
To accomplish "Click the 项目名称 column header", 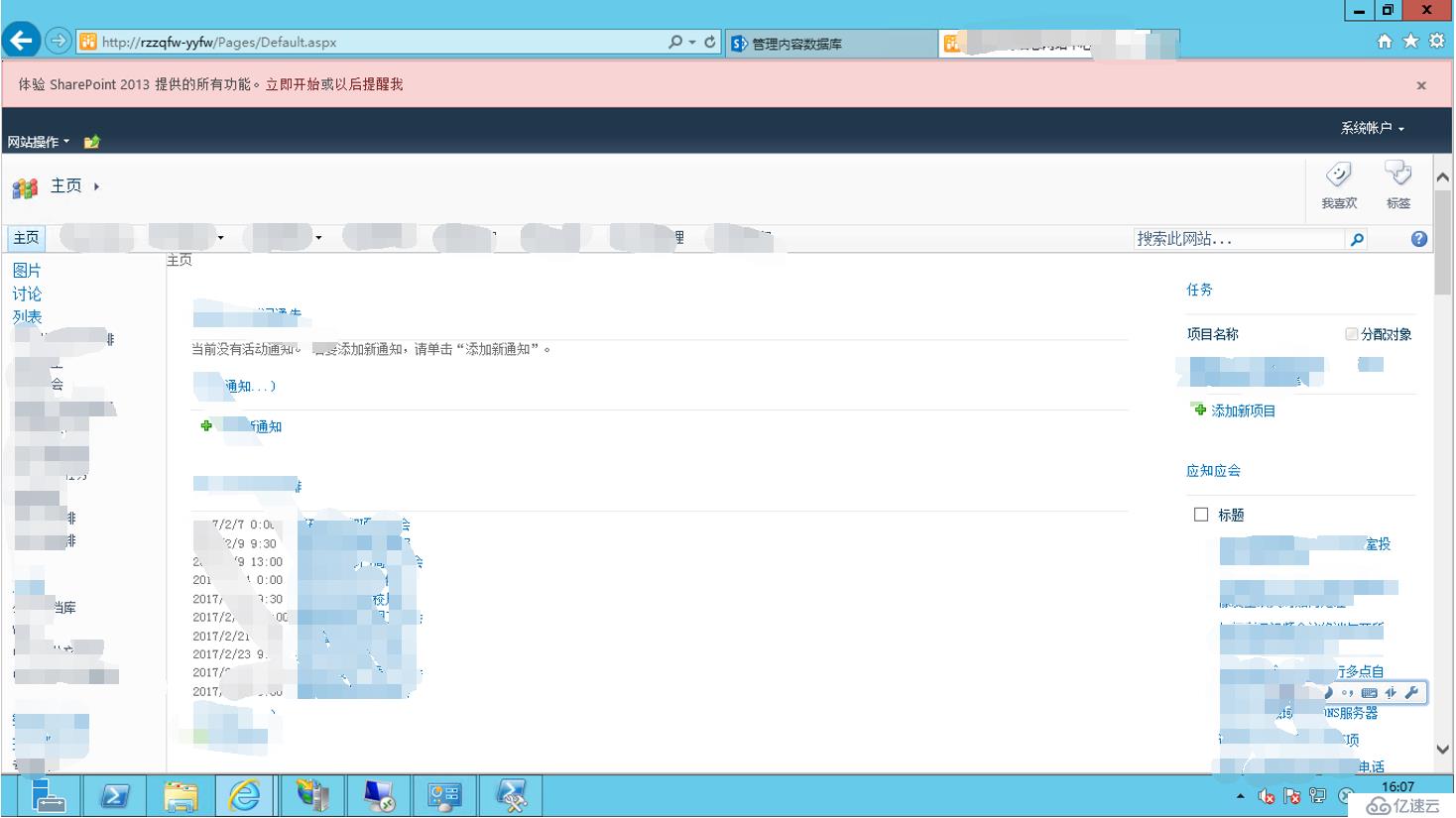I will 1212,334.
